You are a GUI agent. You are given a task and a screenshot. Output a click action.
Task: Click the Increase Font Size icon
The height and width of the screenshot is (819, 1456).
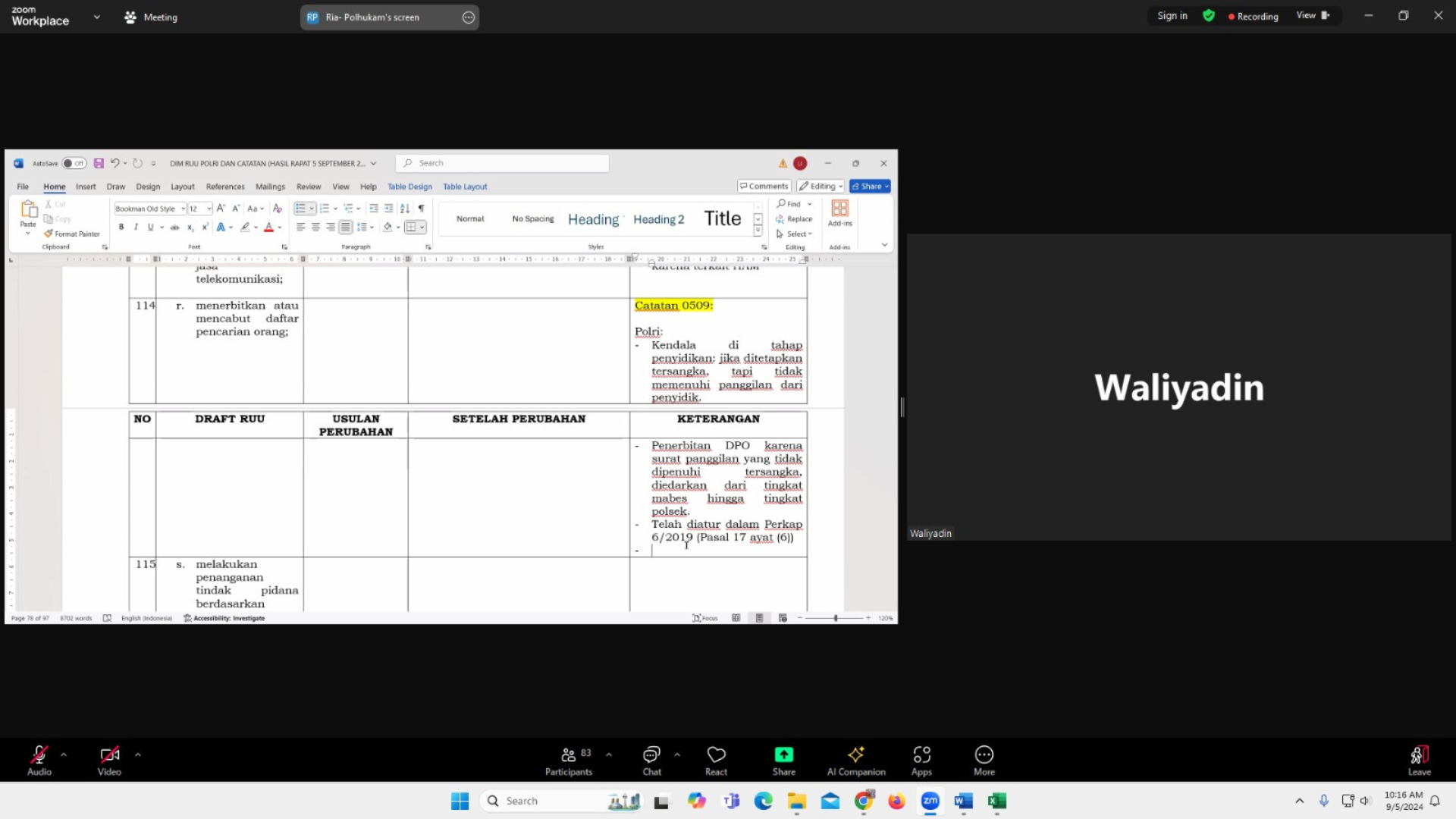pyautogui.click(x=221, y=208)
